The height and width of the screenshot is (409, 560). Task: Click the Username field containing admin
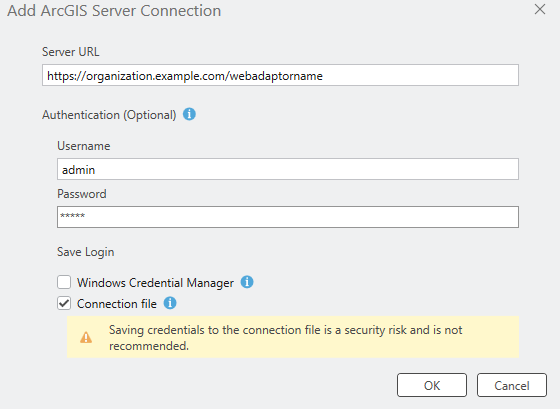point(288,169)
